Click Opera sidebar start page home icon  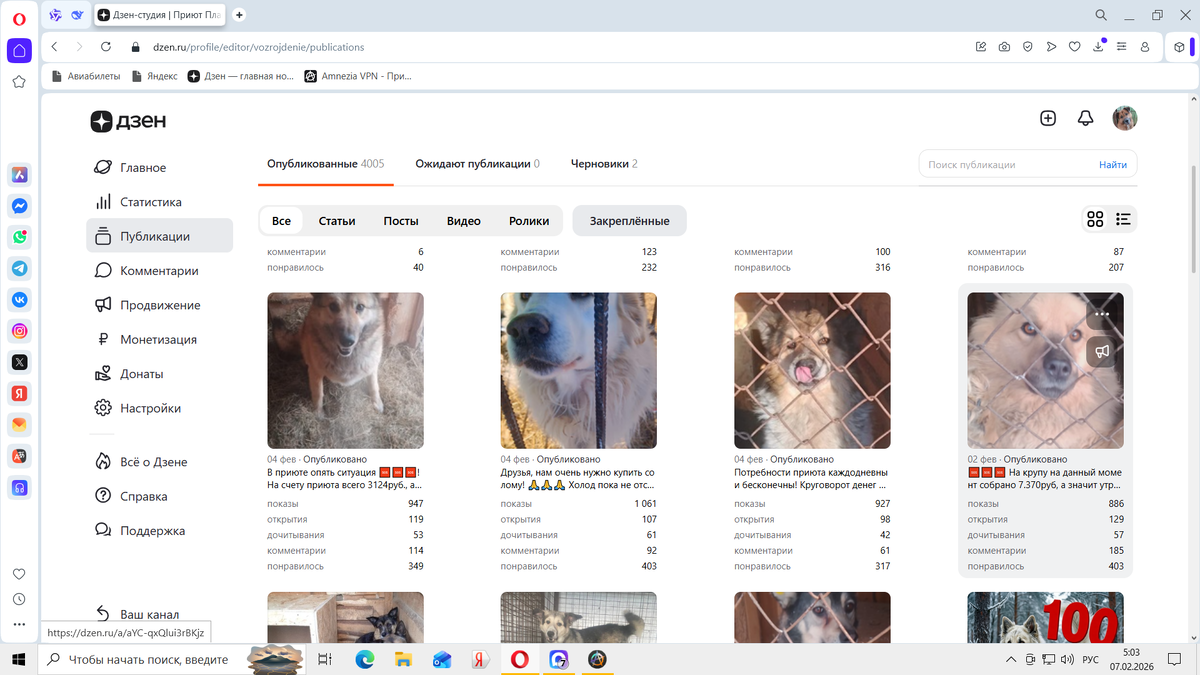19,50
